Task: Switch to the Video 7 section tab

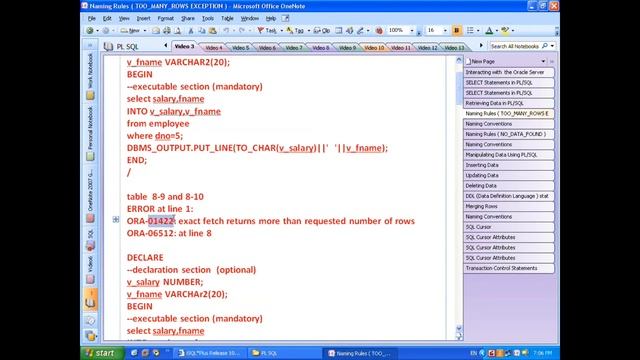Action: (294, 48)
